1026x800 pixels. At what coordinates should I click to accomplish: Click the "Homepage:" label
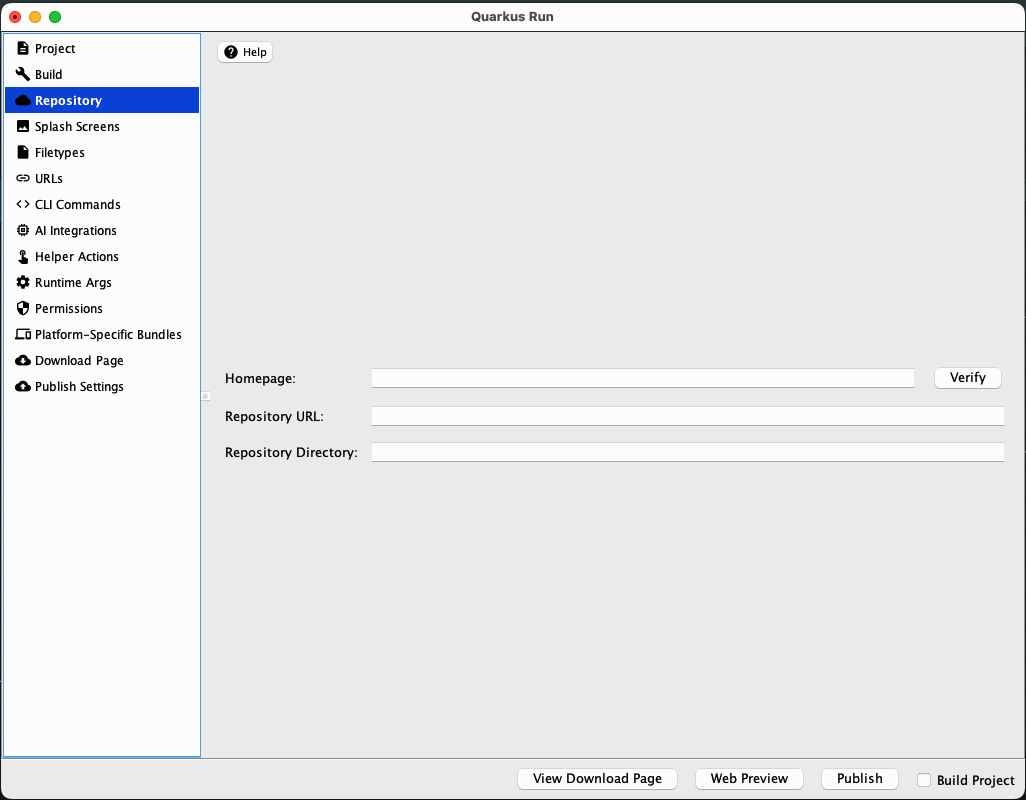260,379
